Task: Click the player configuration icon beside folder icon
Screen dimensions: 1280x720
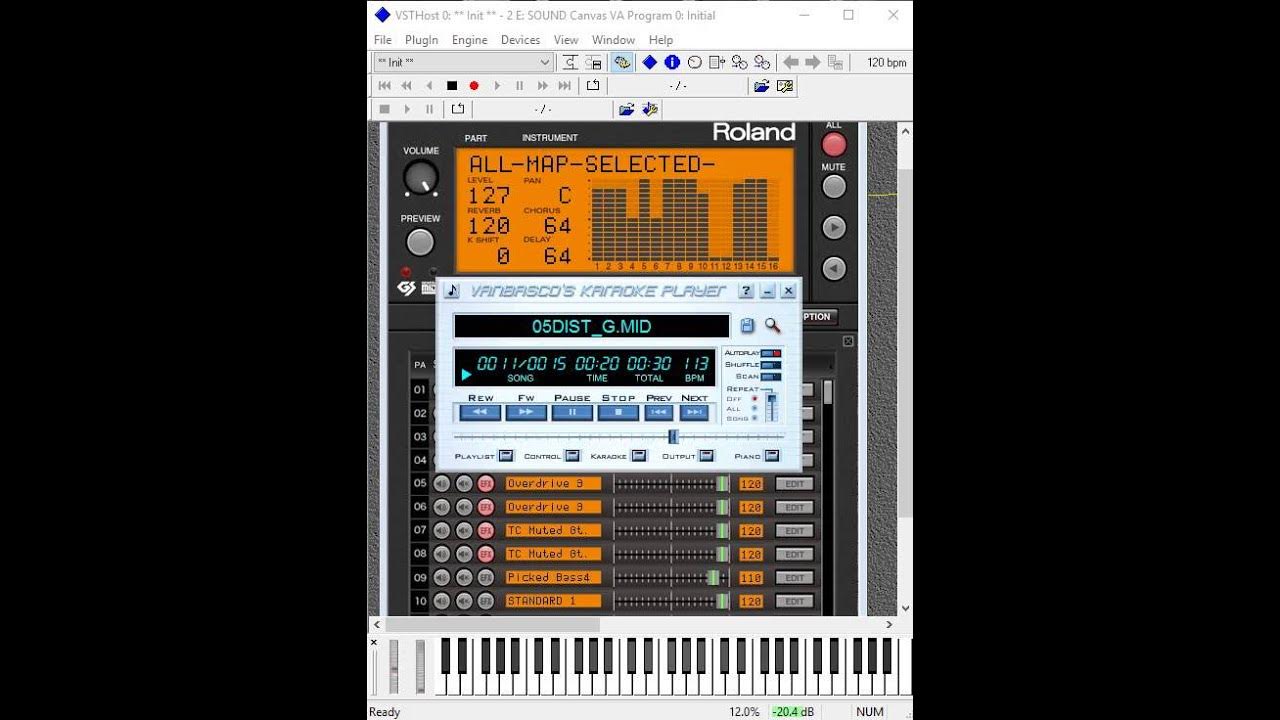Action: 785,86
